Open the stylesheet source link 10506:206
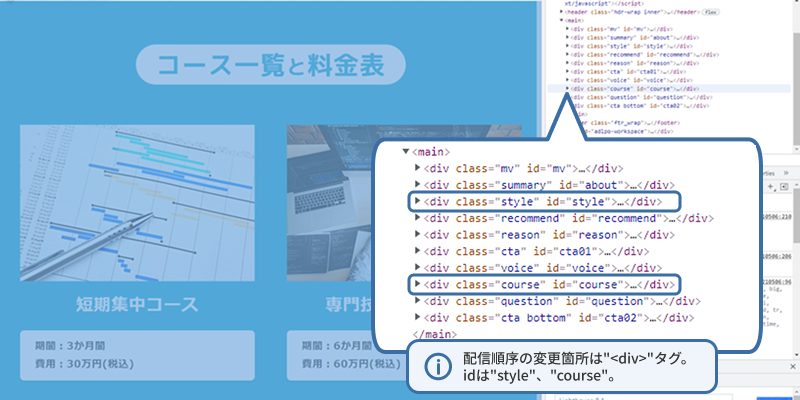 point(777,256)
